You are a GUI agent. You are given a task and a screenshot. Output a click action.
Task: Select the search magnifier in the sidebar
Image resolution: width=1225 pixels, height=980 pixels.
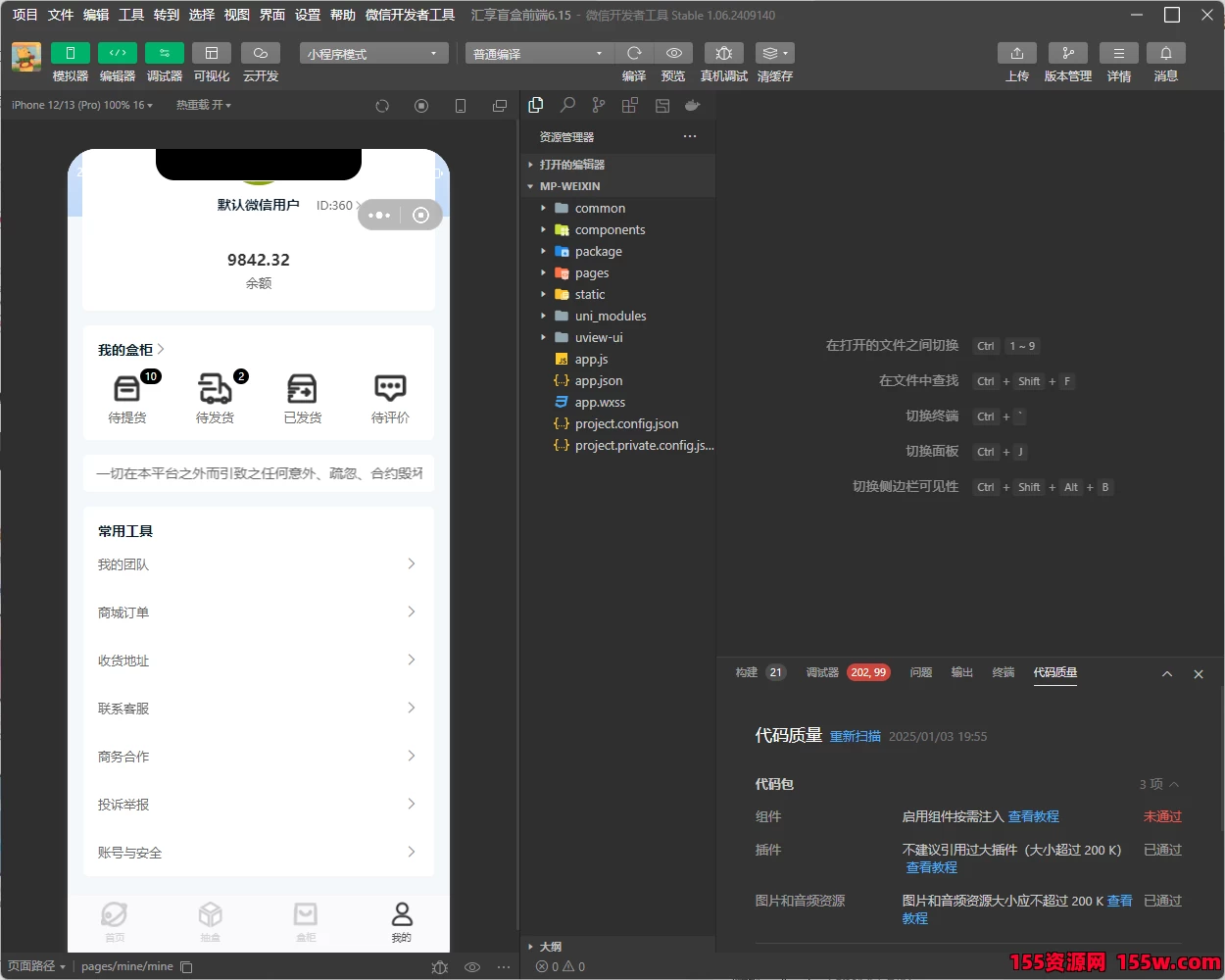tap(567, 104)
